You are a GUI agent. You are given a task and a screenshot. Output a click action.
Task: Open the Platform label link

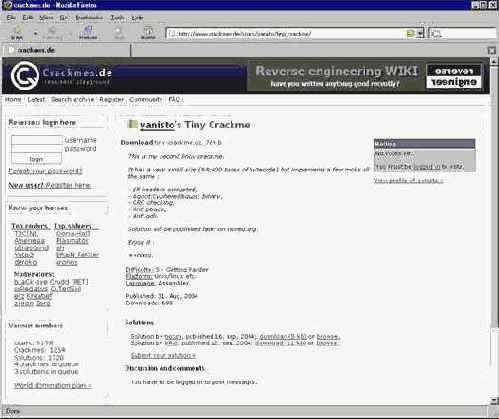(139, 276)
